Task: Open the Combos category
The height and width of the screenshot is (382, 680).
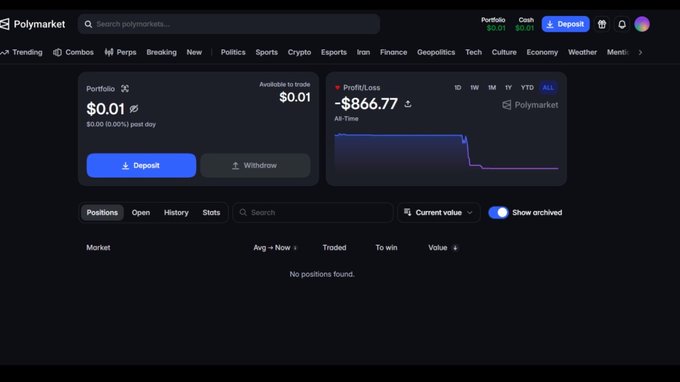Action: [79, 52]
